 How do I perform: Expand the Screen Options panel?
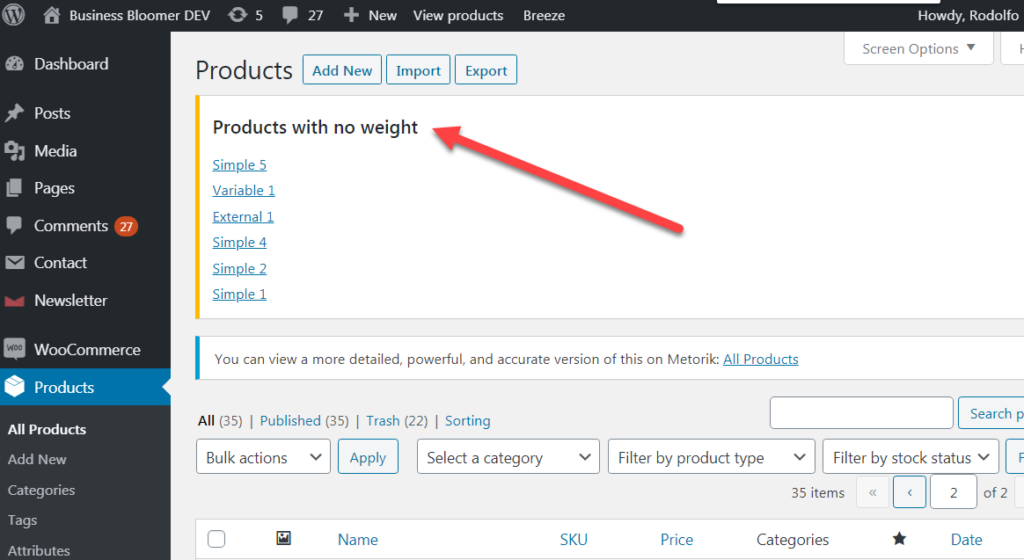coord(918,49)
